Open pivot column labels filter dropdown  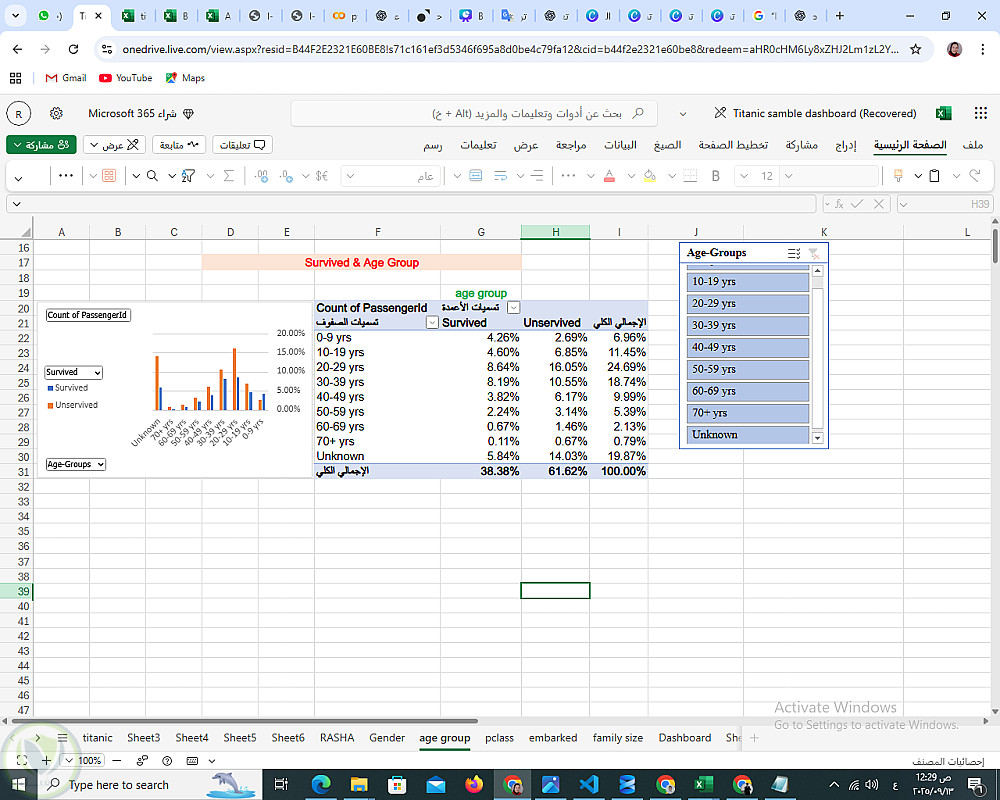point(513,307)
